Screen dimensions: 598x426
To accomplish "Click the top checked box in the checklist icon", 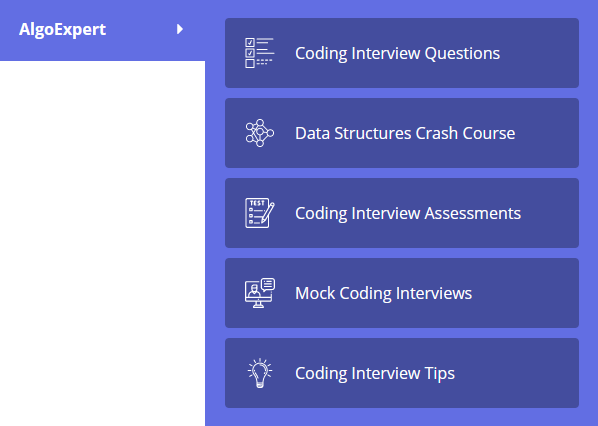I will tap(250, 42).
